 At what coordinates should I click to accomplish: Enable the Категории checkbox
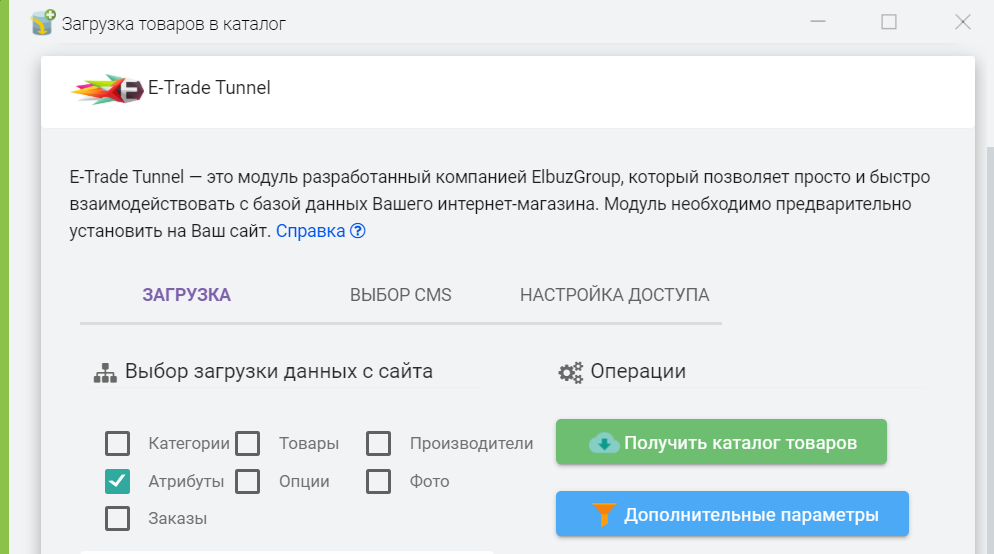click(x=118, y=443)
